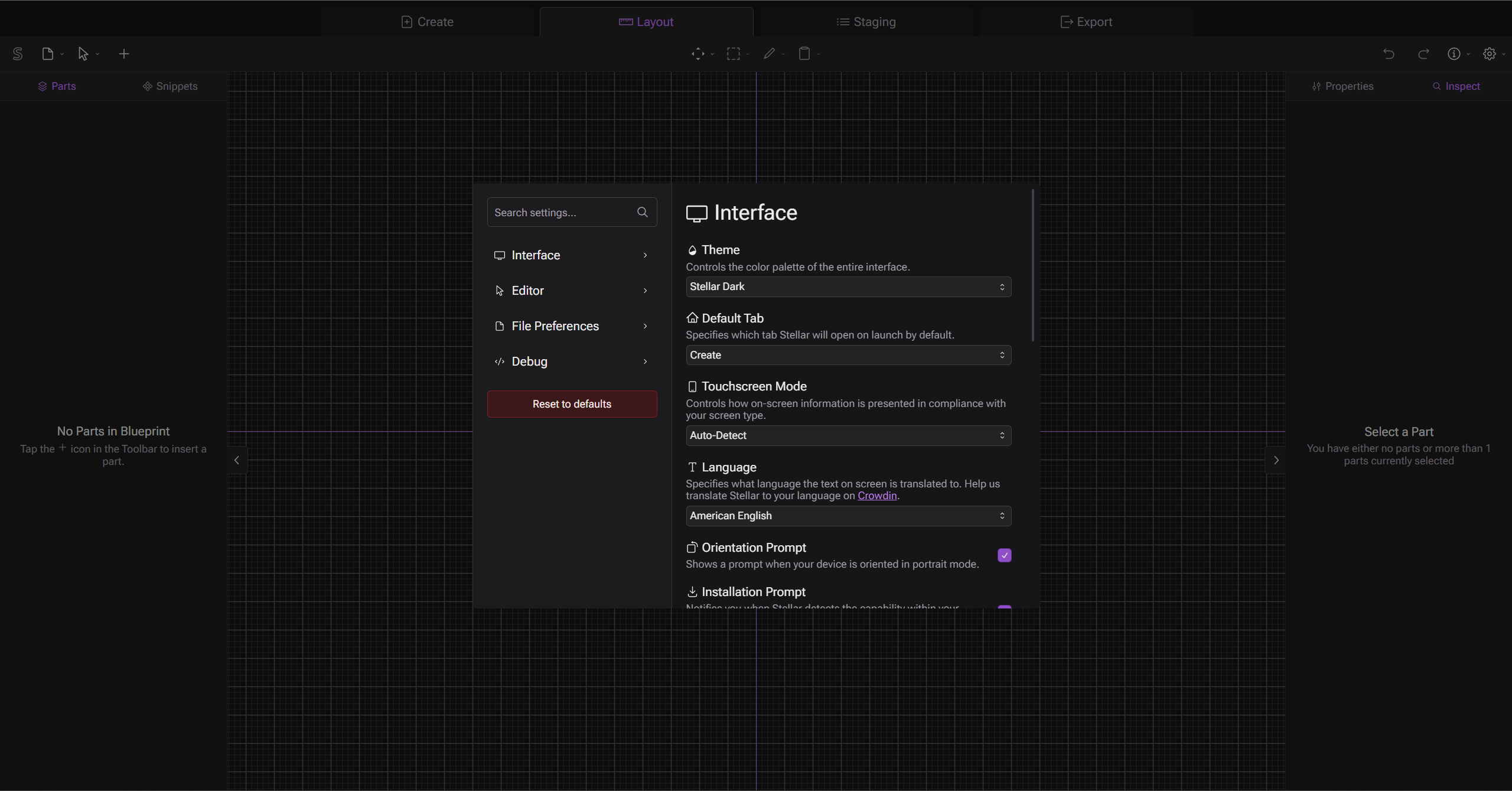Toggle the Orientation Prompt checkbox
The image size is (1512, 791).
point(1004,555)
